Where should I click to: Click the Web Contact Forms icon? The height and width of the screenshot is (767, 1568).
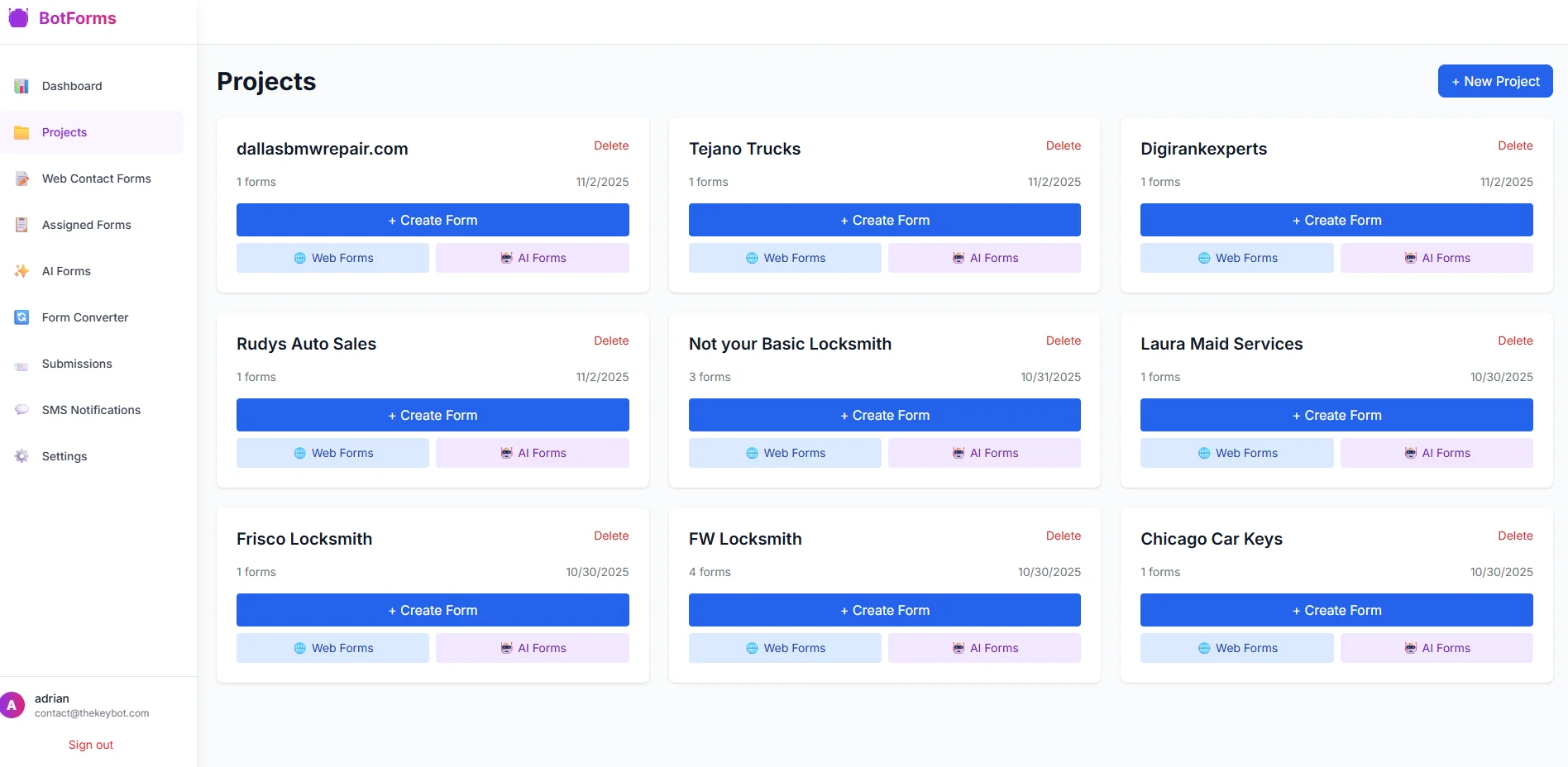(x=21, y=179)
